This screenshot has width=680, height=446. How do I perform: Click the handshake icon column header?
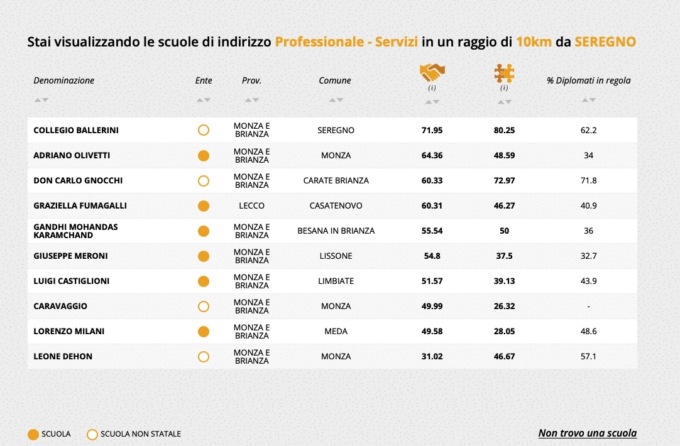pyautogui.click(x=432, y=73)
